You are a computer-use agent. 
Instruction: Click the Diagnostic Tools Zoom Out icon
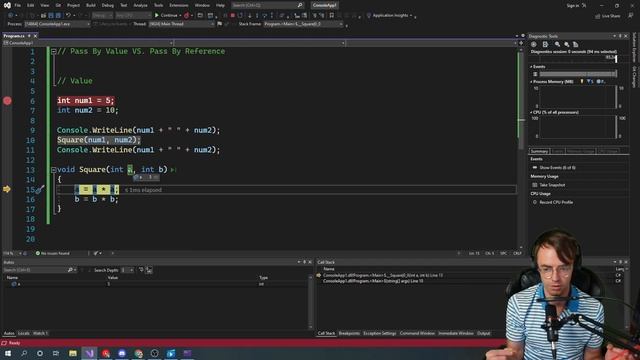567,44
